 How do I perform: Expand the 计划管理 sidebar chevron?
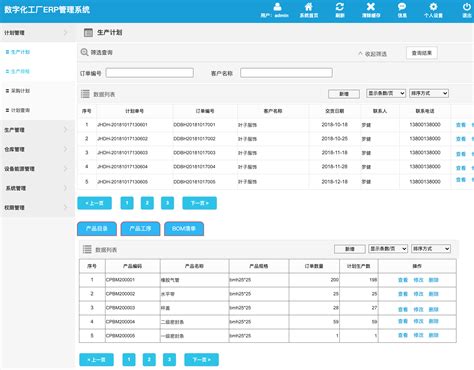[65, 32]
